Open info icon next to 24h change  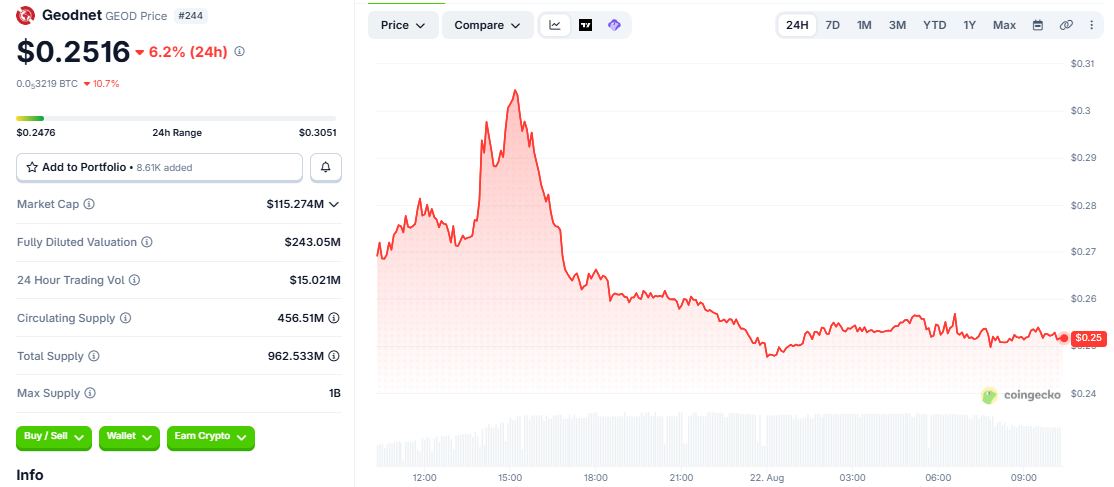tap(239, 51)
